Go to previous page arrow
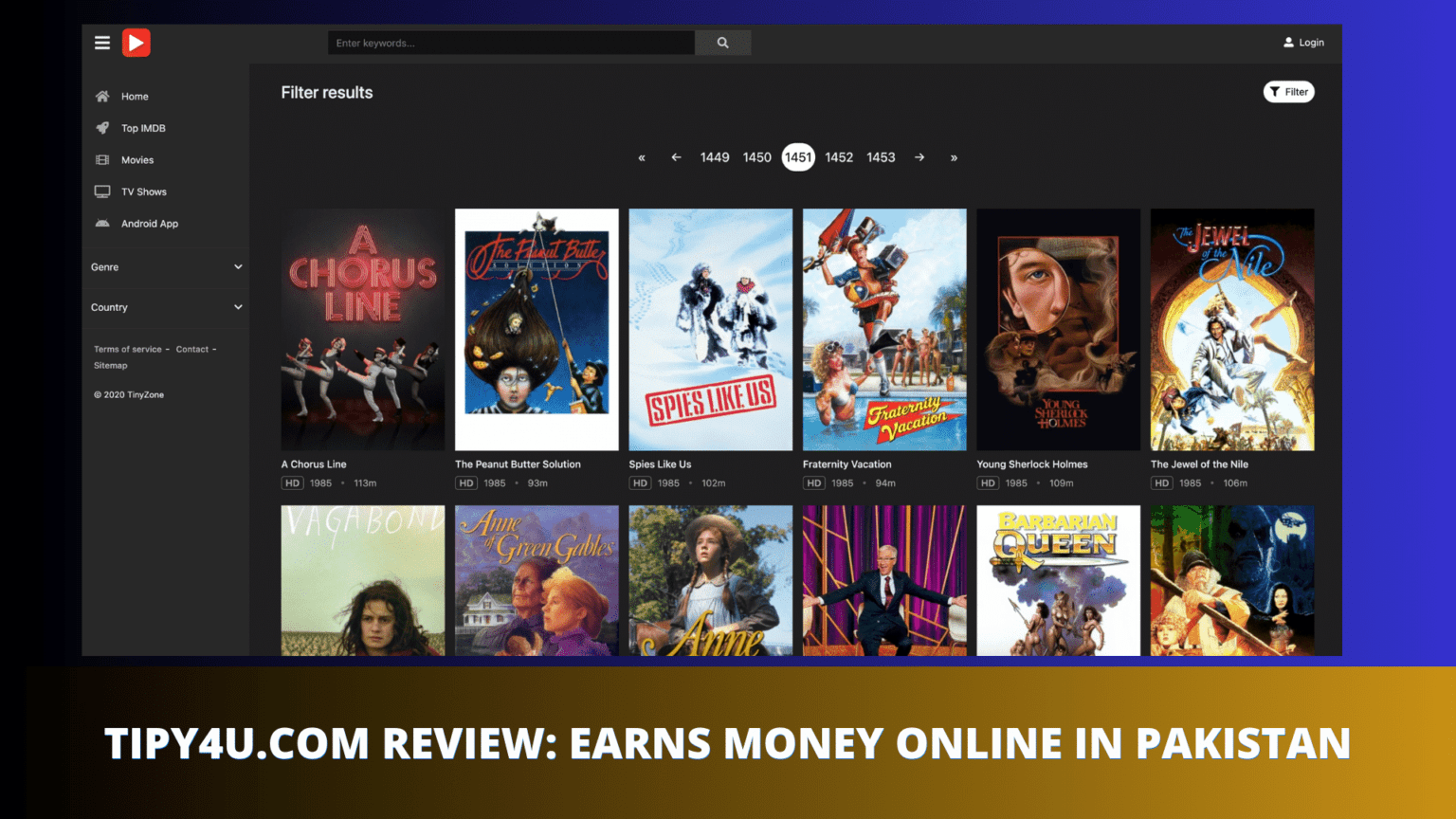The height and width of the screenshot is (819, 1456). click(x=676, y=157)
